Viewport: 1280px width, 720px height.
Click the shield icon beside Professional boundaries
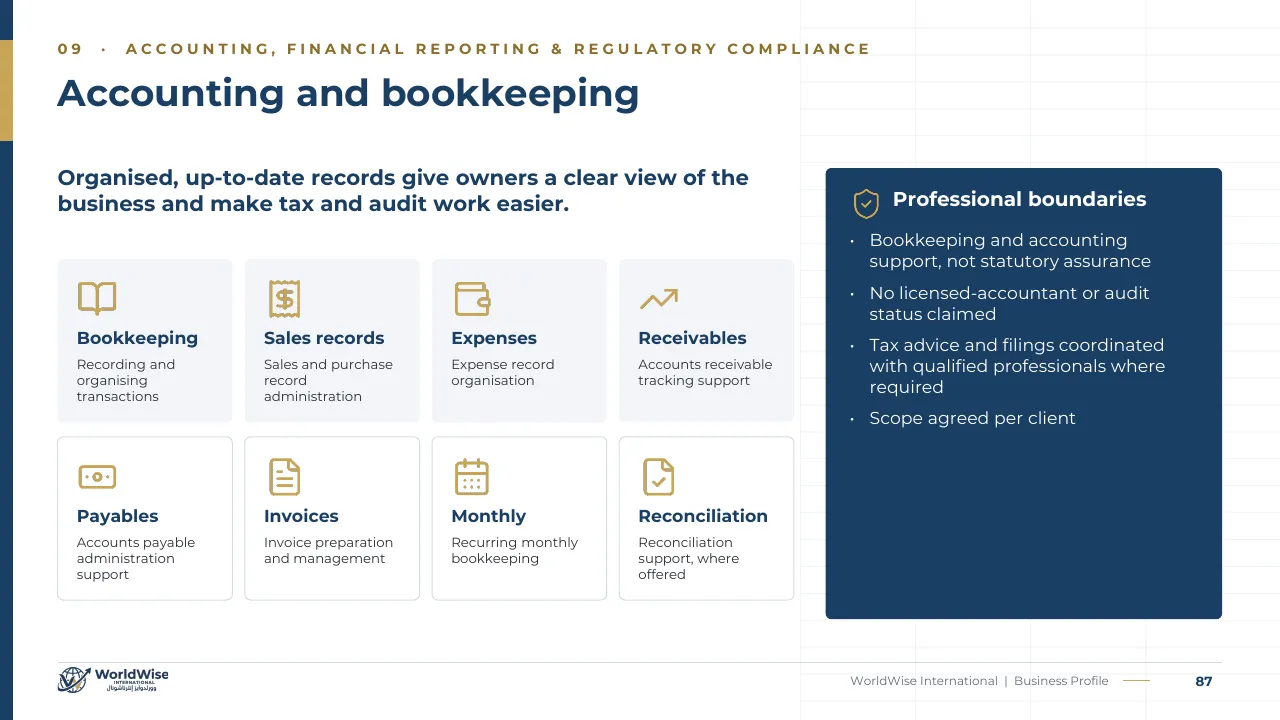tap(866, 203)
